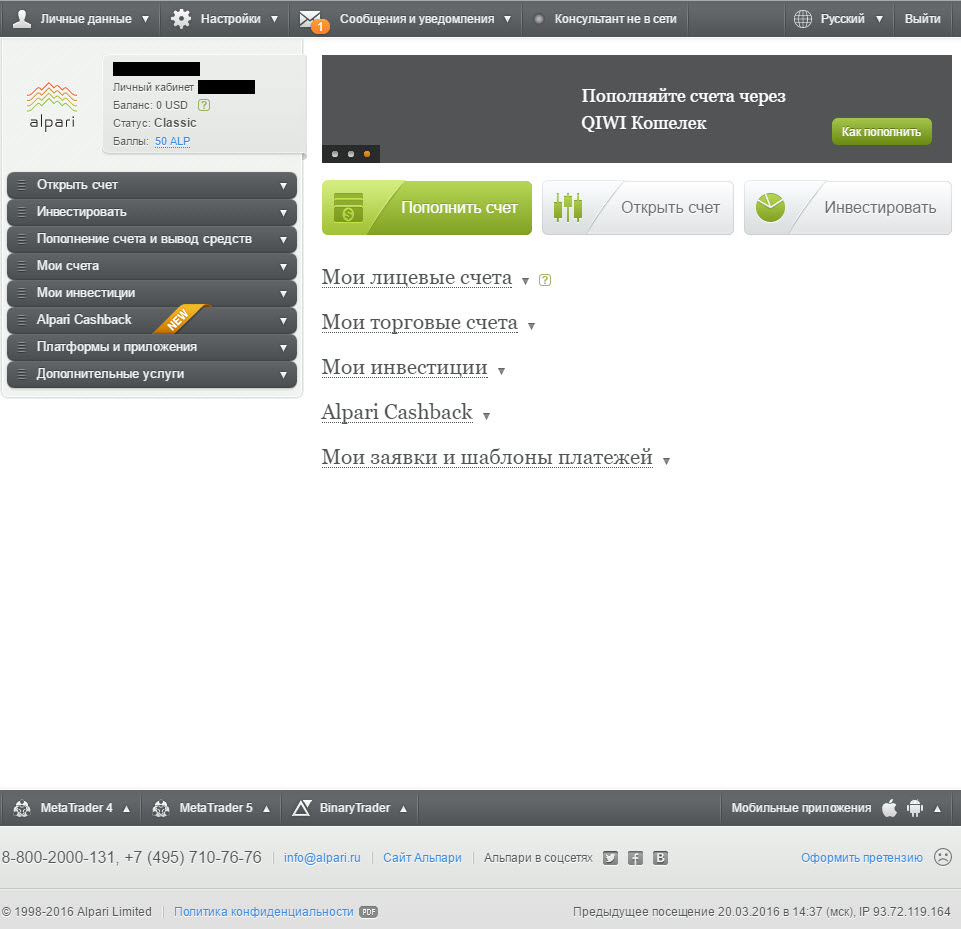The image size is (961, 929).
Task: Expand the Мои лицевые счета section arrow
Action: 525,281
